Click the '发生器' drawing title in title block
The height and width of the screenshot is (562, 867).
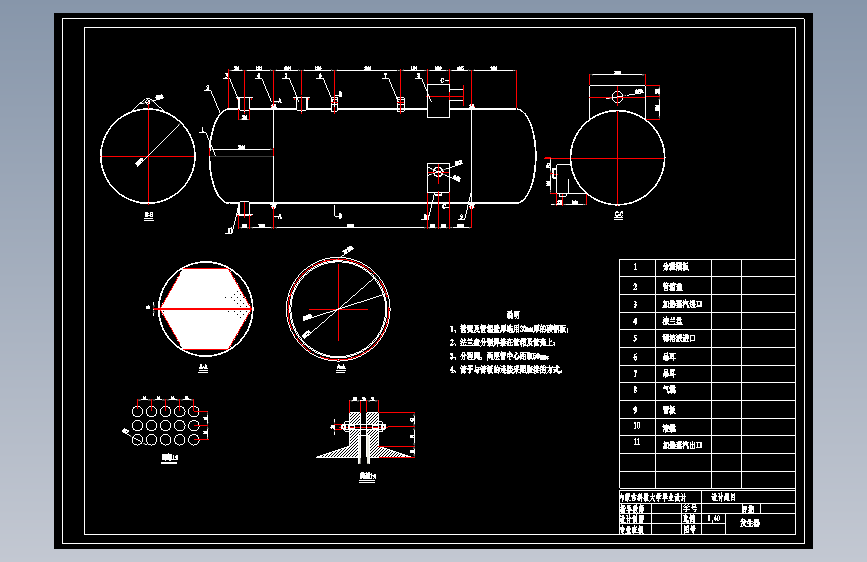(750, 522)
